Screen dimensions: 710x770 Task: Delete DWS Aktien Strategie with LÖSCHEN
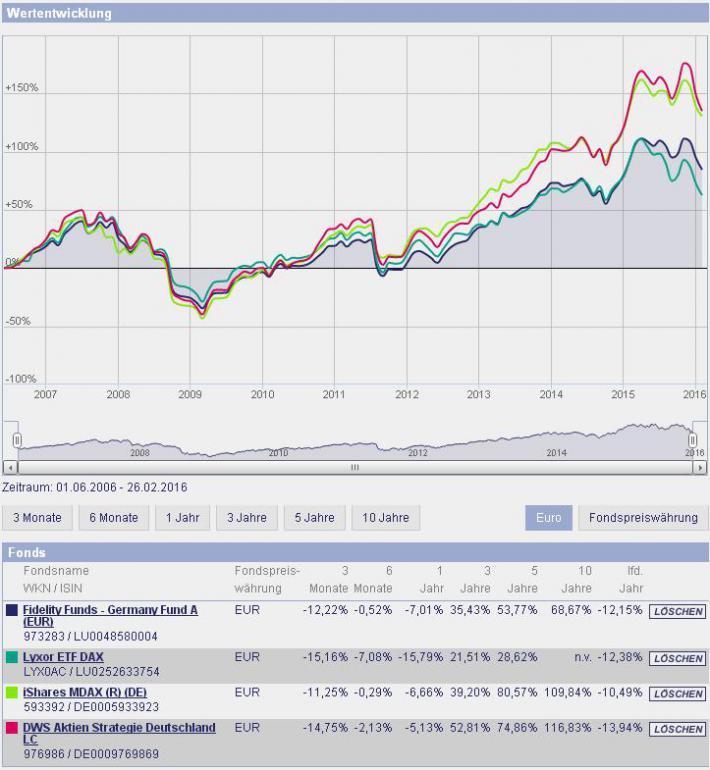(678, 729)
